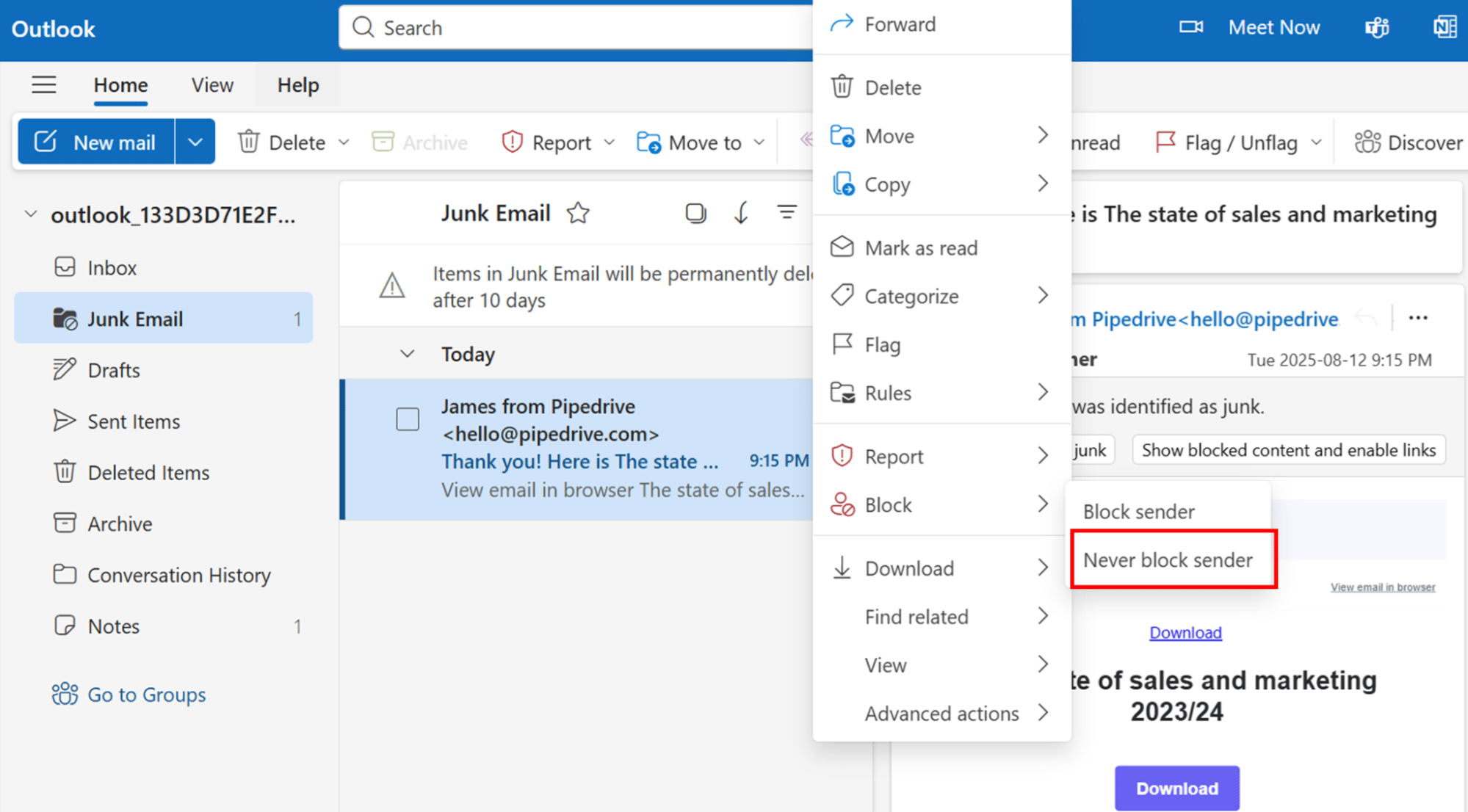Open the New mail dropdown arrow
Screen dimensions: 1468x812
coord(195,141)
